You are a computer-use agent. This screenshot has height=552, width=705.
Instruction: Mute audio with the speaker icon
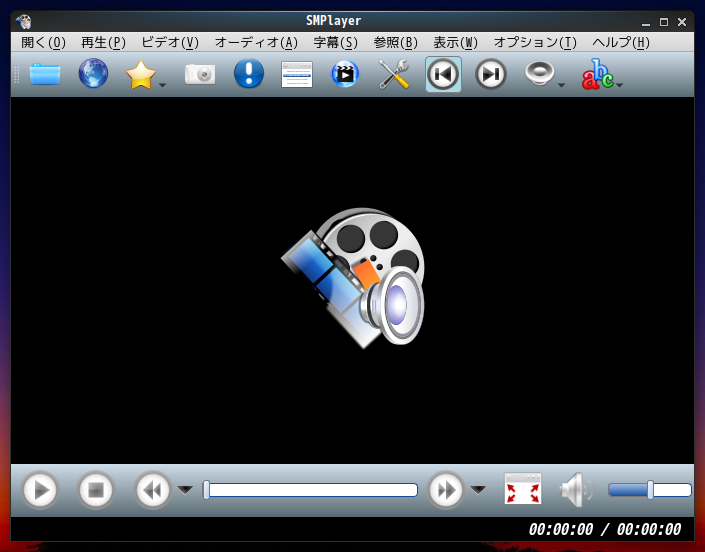(576, 490)
